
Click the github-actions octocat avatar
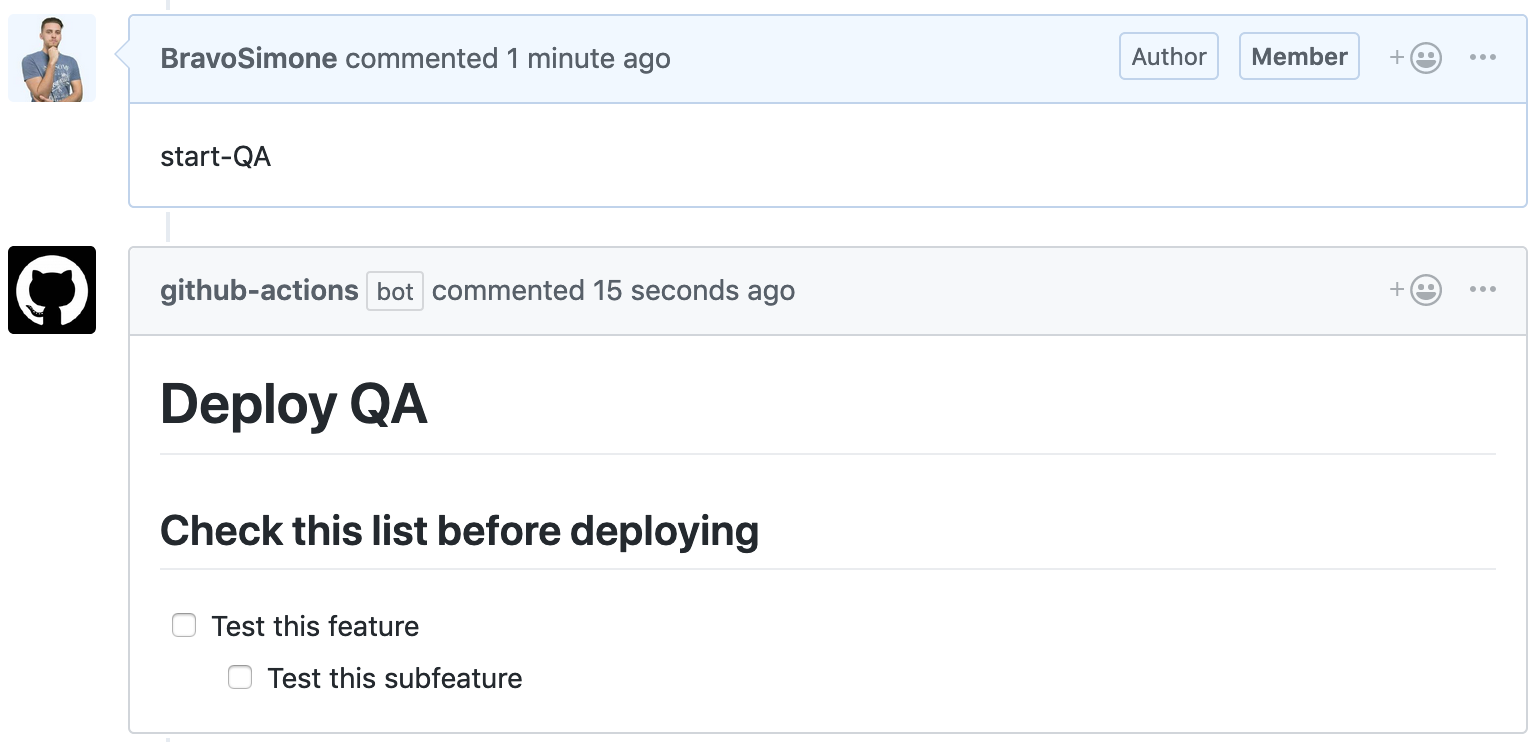pos(51,290)
